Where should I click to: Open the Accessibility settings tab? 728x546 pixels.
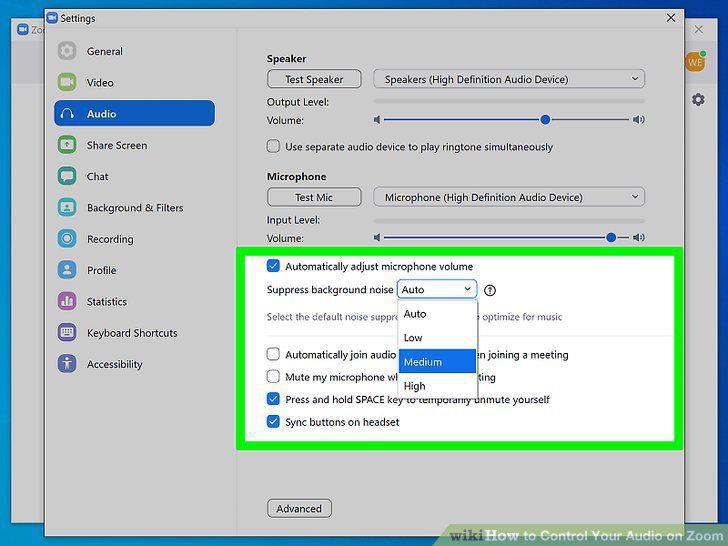(135, 364)
